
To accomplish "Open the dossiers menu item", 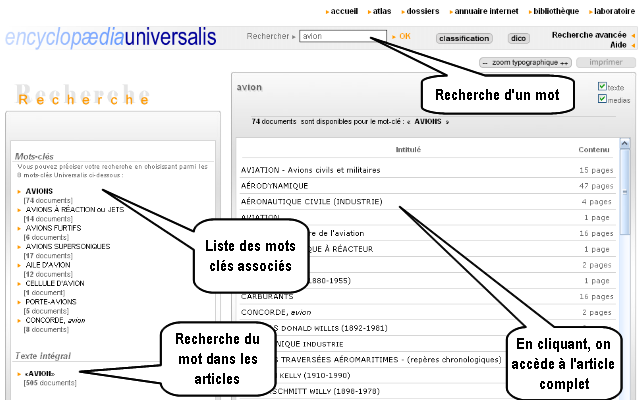I will point(422,11).
